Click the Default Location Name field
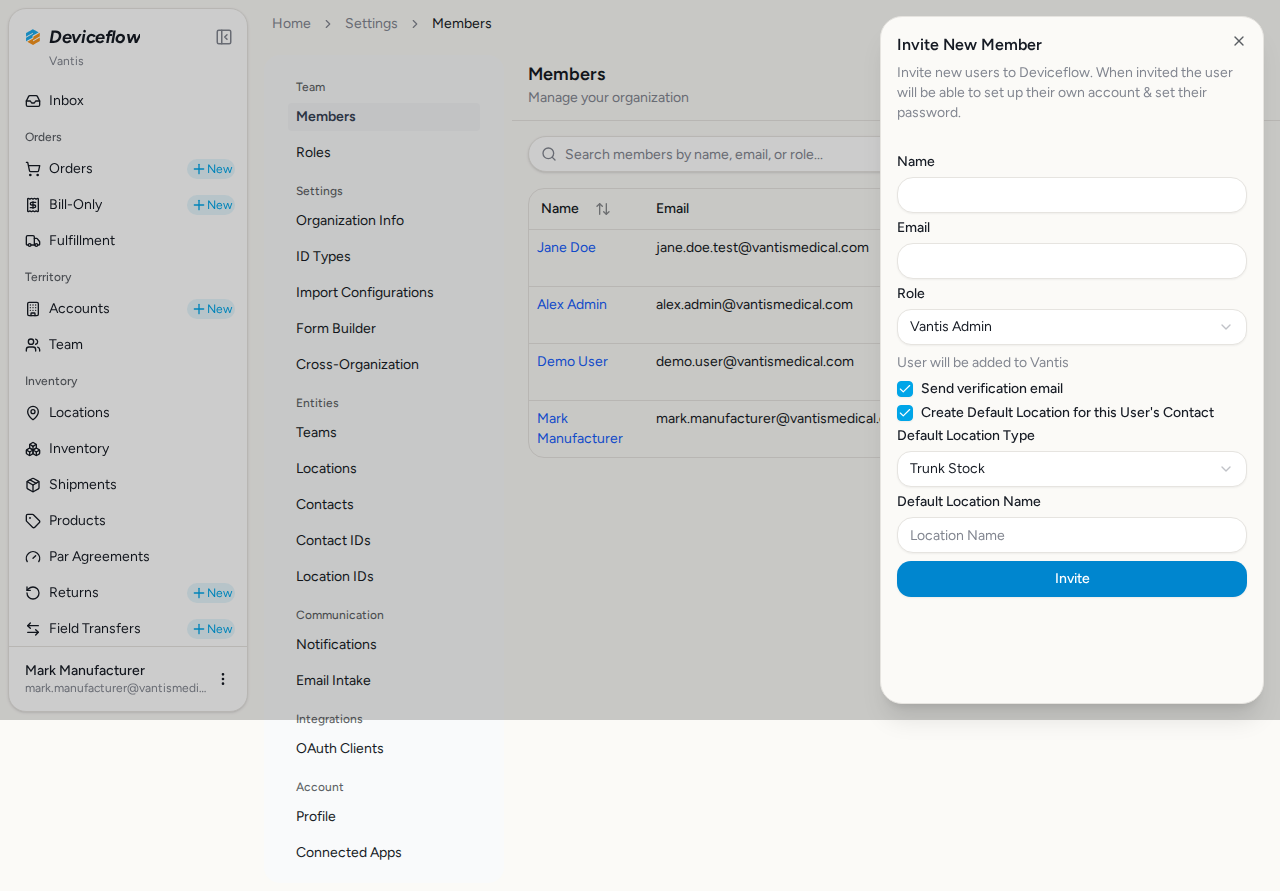The width and height of the screenshot is (1280, 891). coord(1072,535)
